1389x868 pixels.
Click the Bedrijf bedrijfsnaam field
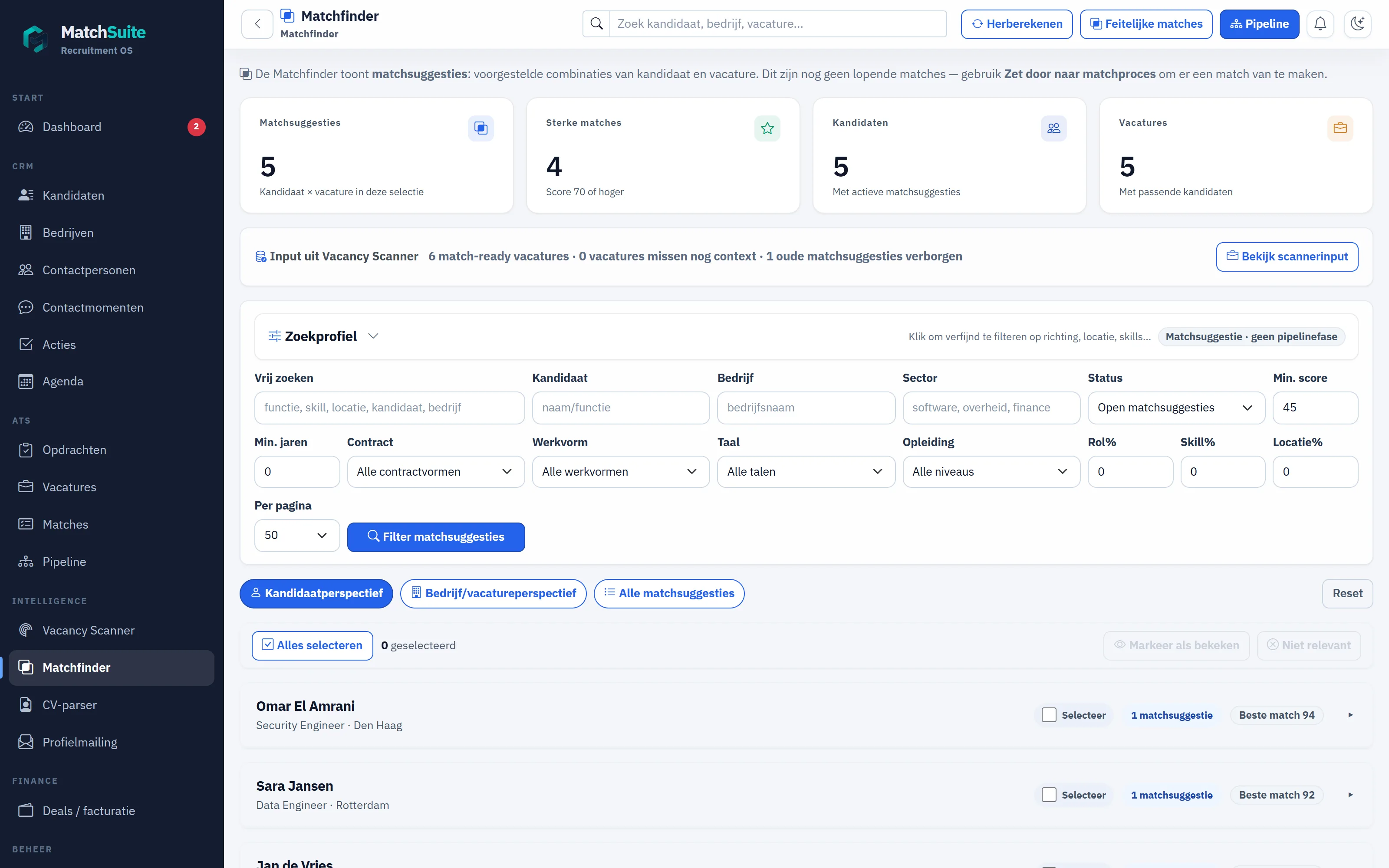[x=806, y=408]
